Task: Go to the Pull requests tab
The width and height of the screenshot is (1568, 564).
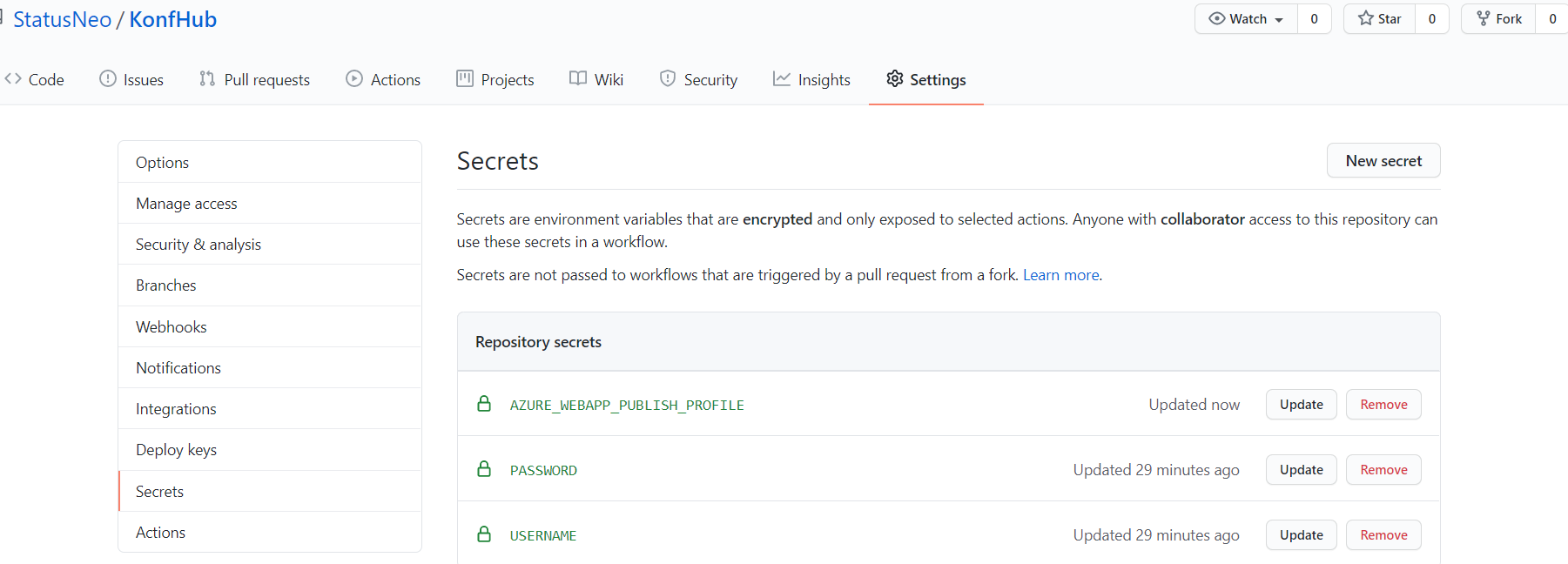Action: click(x=255, y=79)
